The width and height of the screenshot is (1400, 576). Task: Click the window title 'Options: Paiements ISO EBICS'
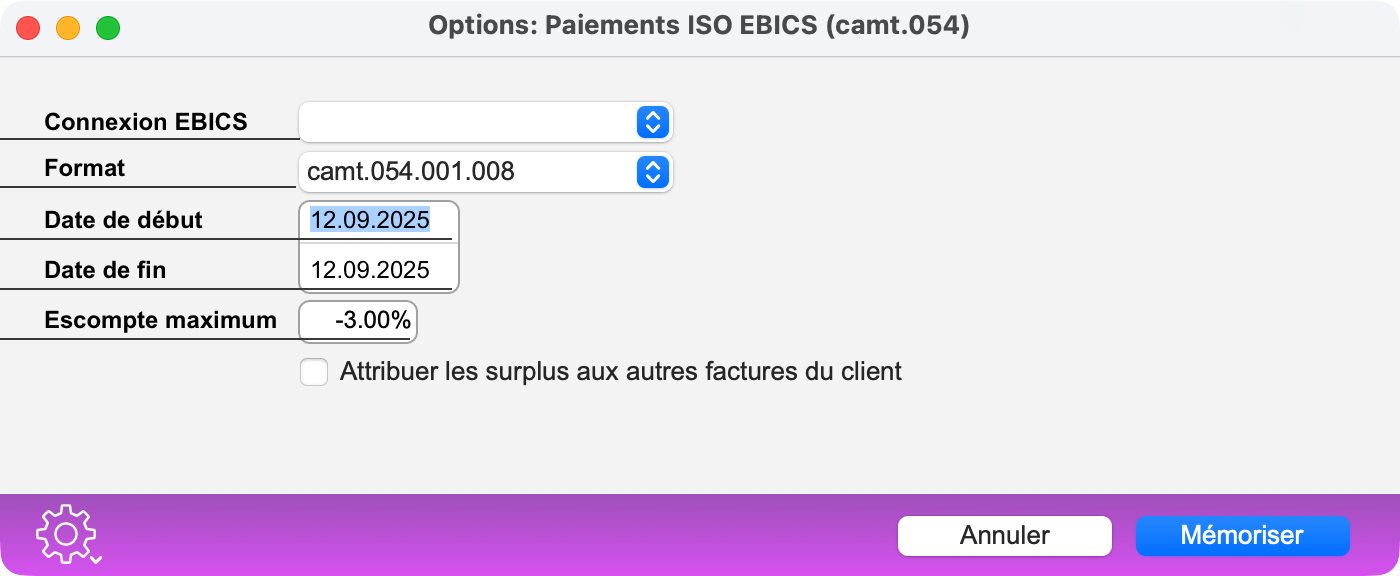(699, 26)
